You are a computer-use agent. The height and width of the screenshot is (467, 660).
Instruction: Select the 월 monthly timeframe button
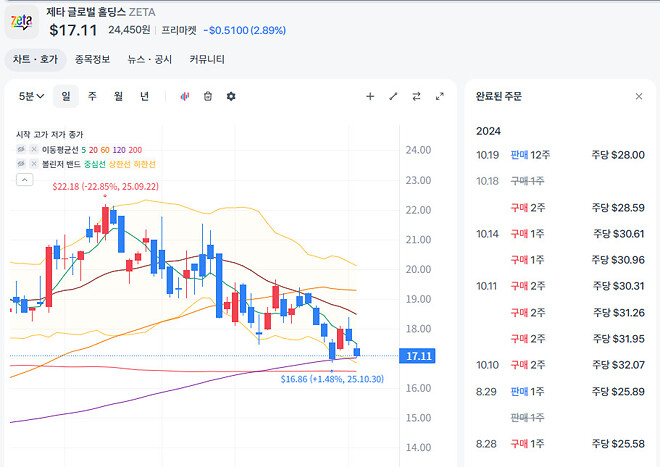(x=118, y=96)
